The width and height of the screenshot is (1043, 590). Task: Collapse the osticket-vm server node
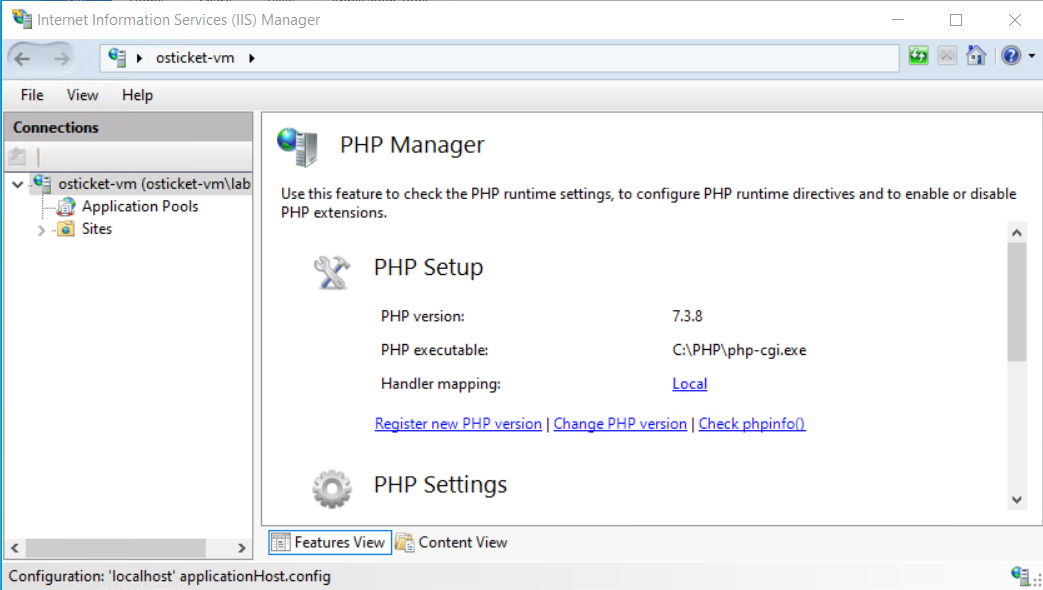click(x=18, y=184)
